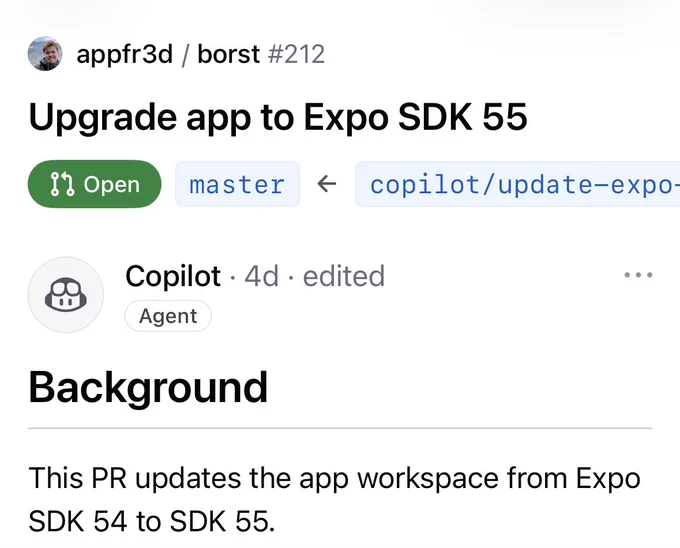The image size is (680, 548).
Task: Open the Copilot avatar icon
Action: coord(66,294)
